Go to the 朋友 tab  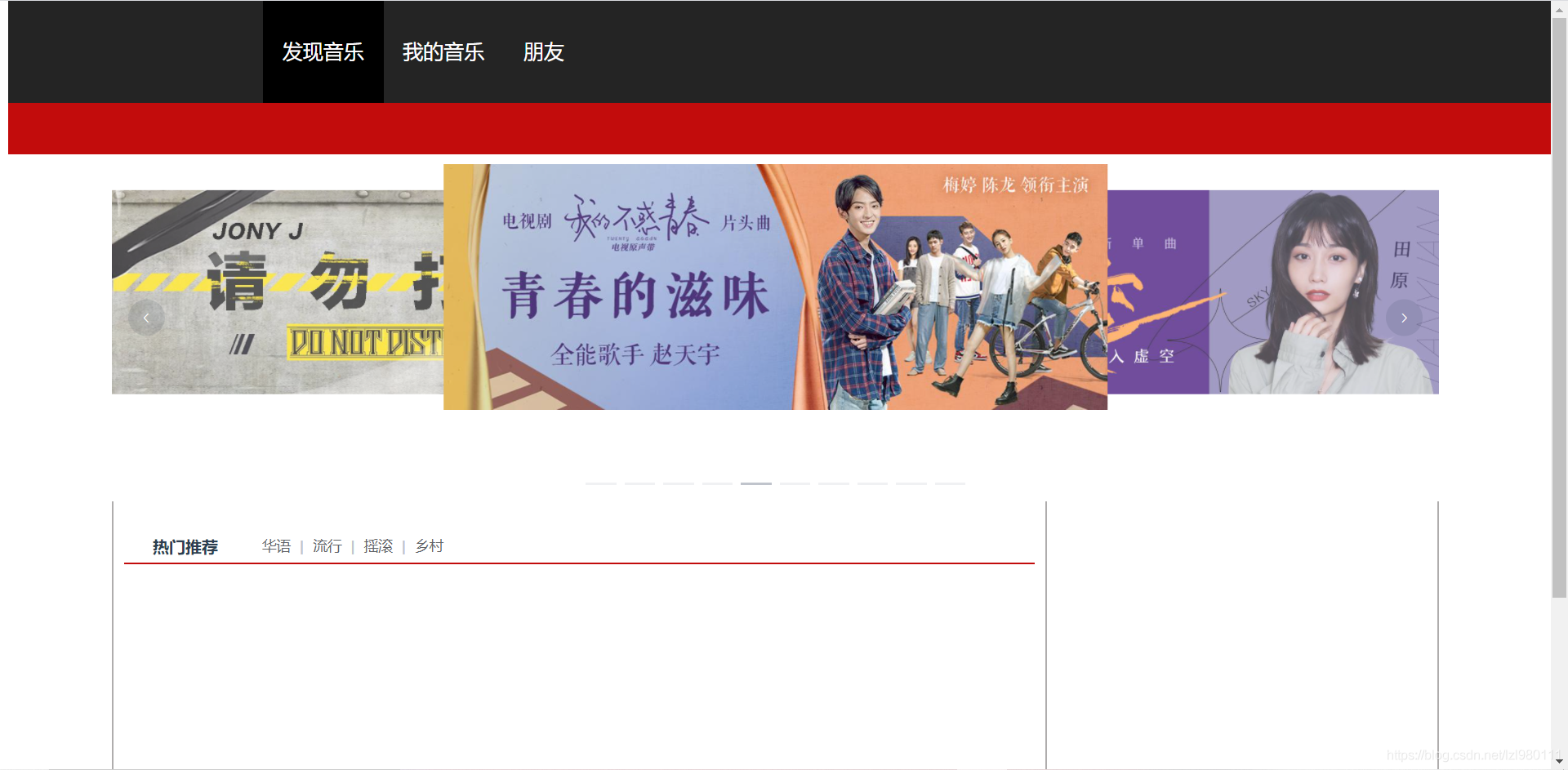(x=543, y=51)
